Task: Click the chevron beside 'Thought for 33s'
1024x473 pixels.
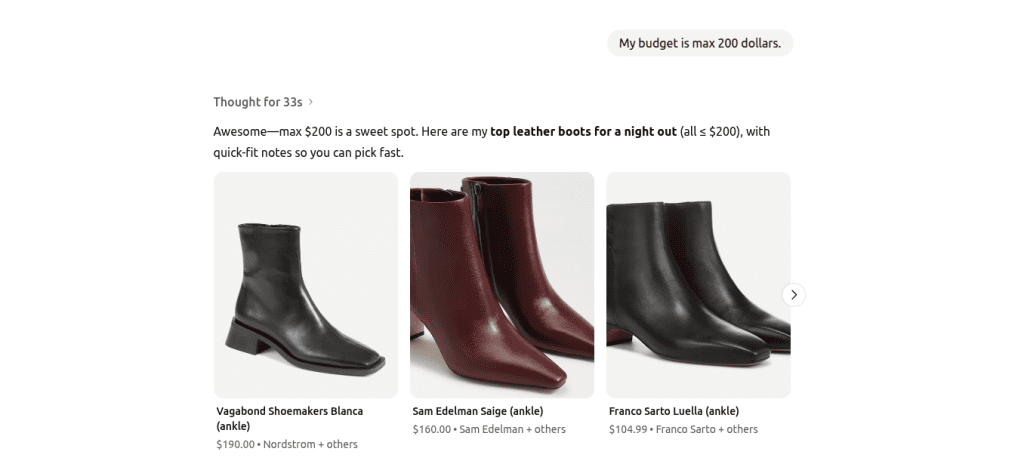Action: (x=311, y=102)
